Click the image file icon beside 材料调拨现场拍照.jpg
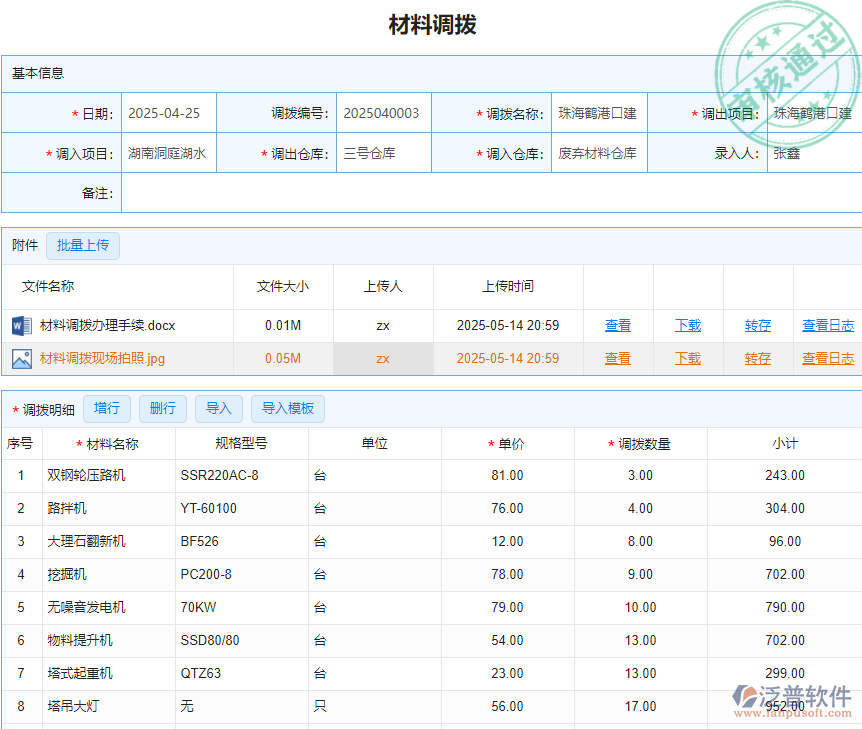The height and width of the screenshot is (729, 862). click(x=22, y=358)
